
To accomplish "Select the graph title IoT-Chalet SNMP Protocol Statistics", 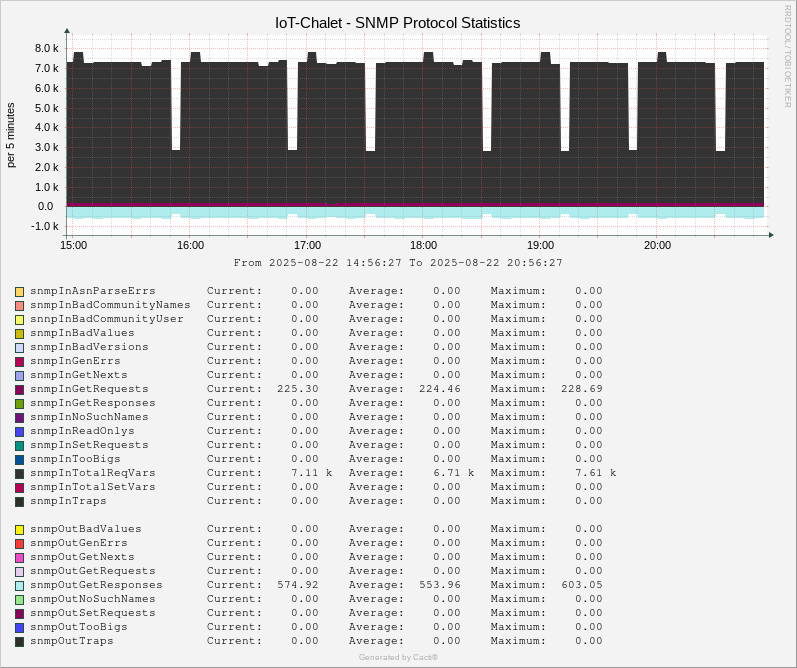I will point(397,23).
